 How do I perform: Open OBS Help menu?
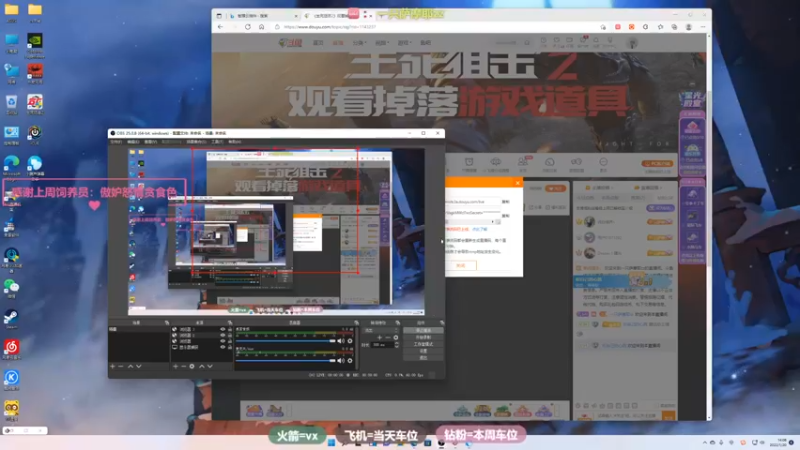point(235,142)
